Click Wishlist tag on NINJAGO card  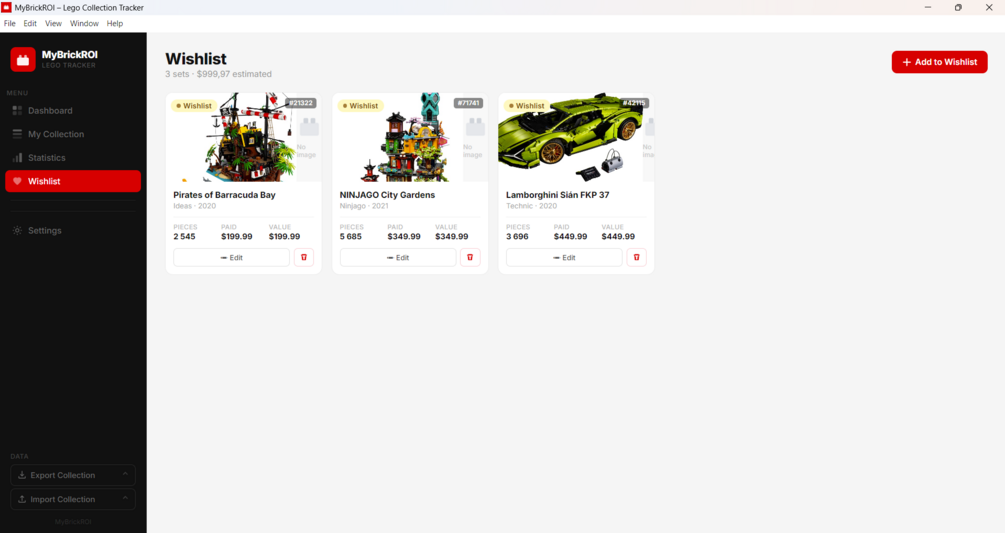coord(360,106)
